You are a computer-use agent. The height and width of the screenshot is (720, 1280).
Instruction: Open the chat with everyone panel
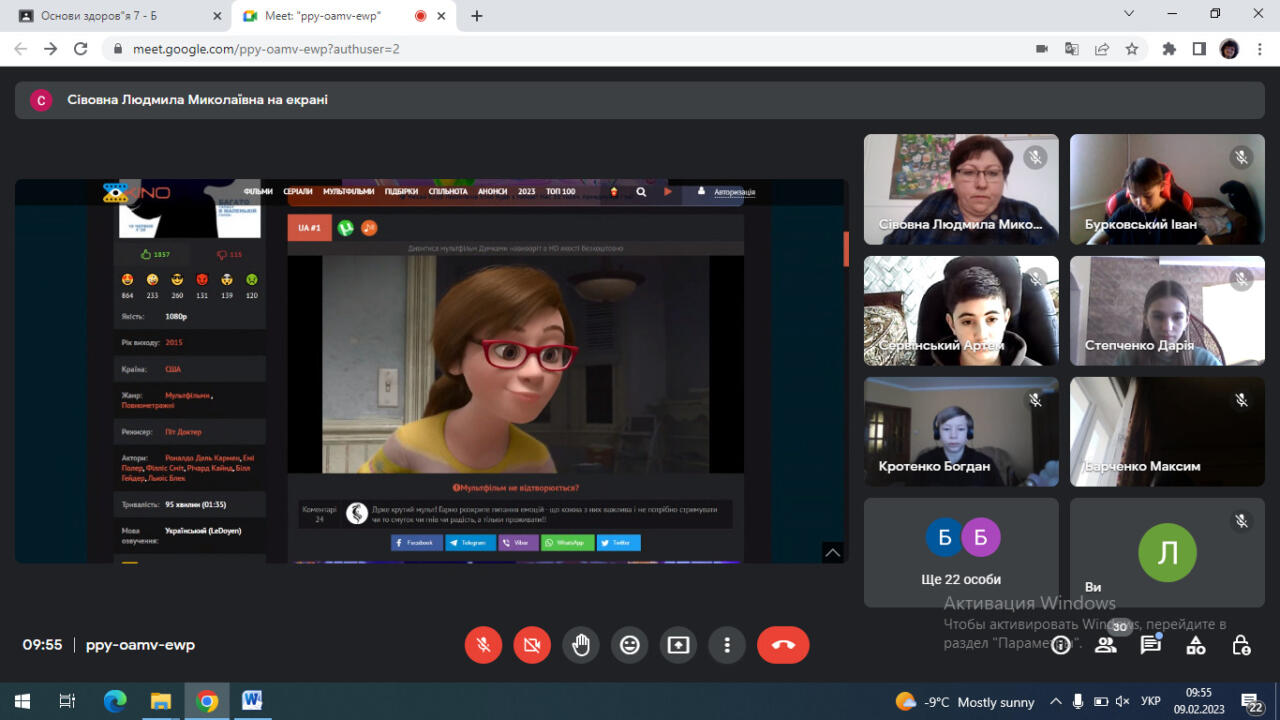point(1151,645)
